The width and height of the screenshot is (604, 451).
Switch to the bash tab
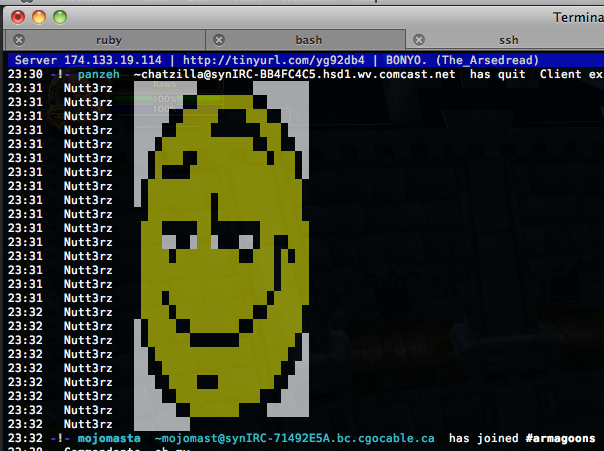[x=305, y=40]
